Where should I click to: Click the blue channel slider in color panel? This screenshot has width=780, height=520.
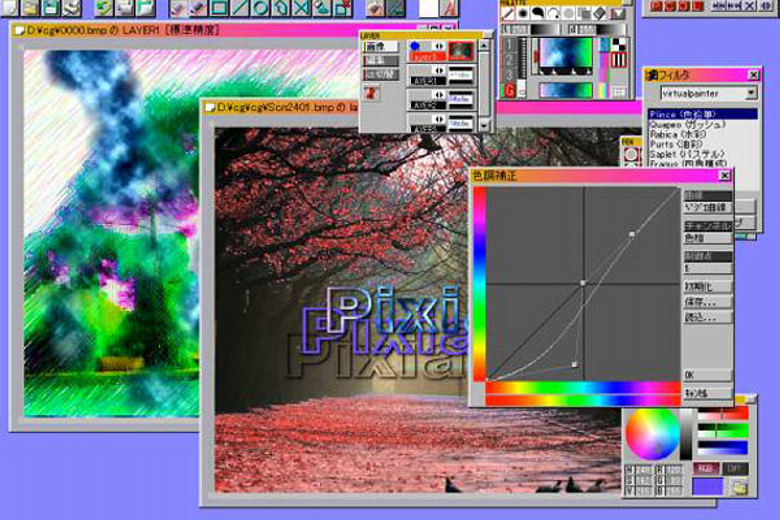coord(722,447)
